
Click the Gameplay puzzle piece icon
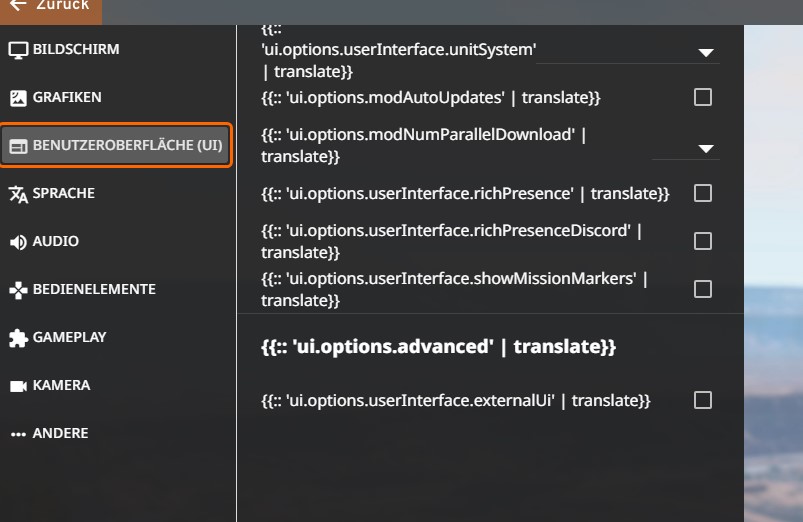(x=18, y=338)
